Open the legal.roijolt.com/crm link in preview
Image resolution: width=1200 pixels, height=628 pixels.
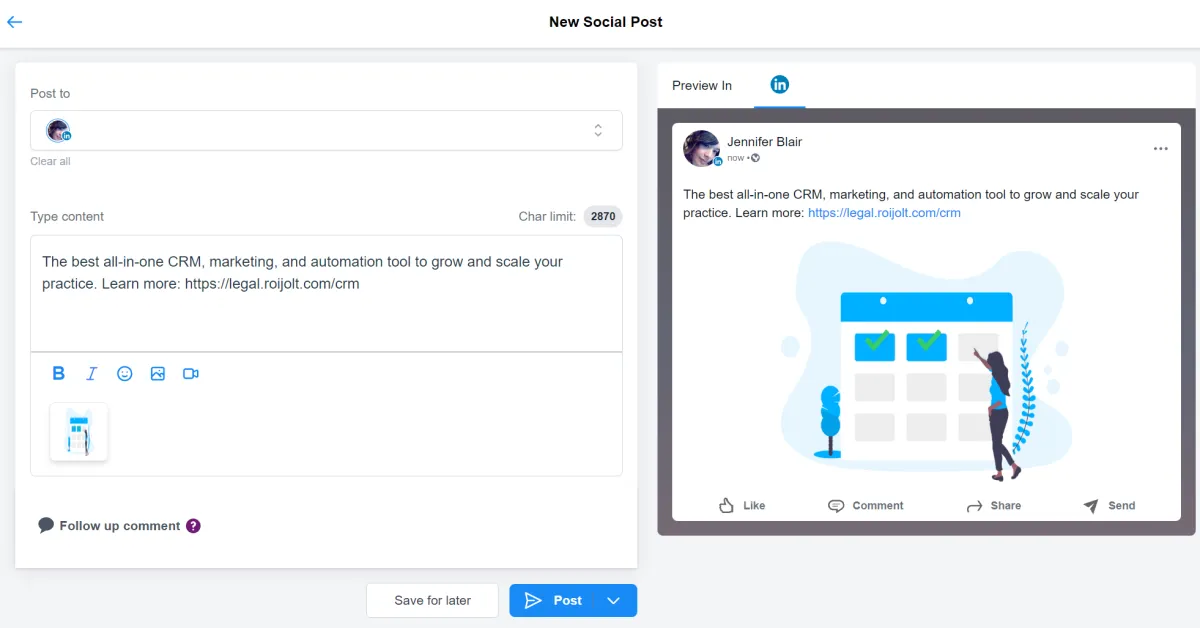point(884,213)
